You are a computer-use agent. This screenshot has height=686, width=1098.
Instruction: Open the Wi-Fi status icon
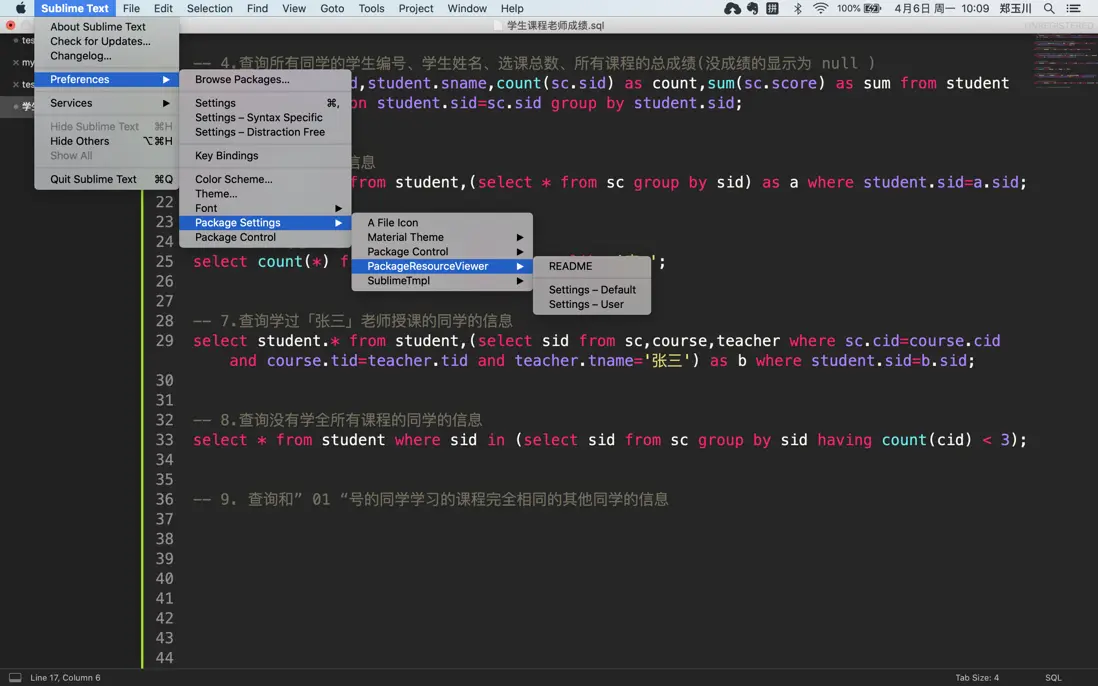[820, 8]
